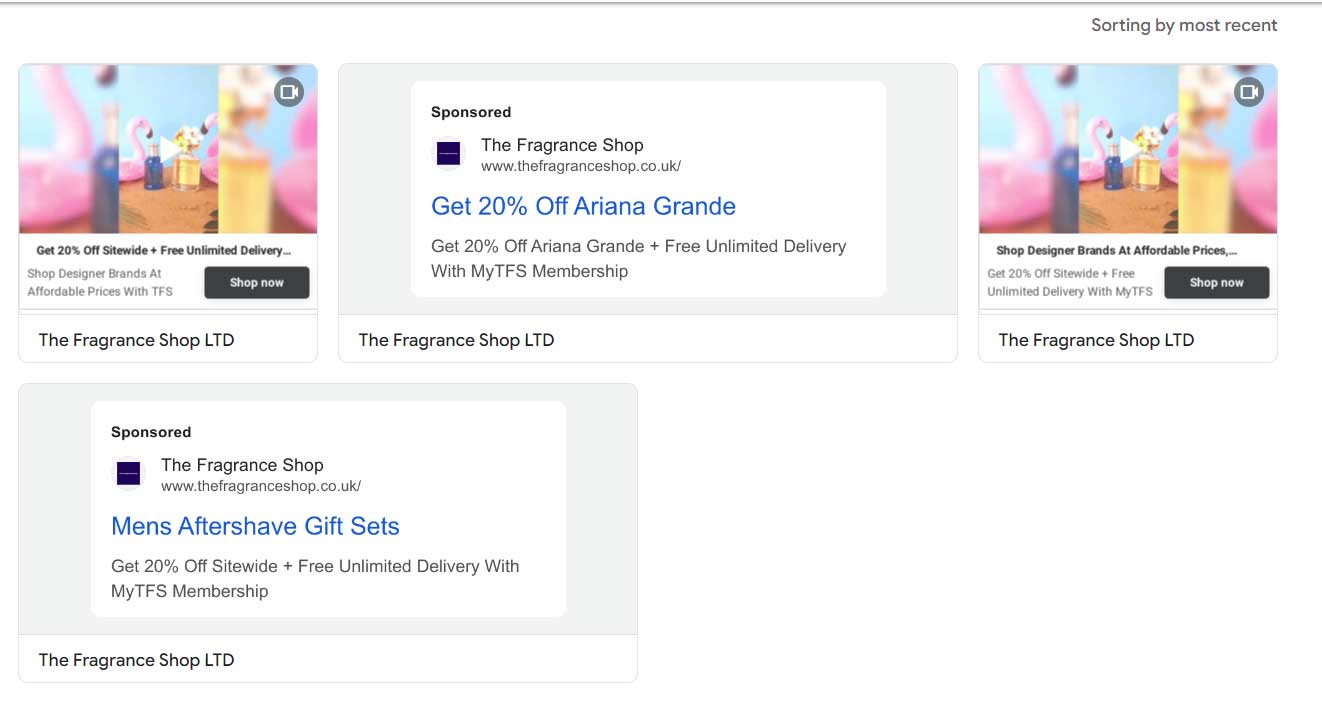Play the video in the 'Shop Designer Brands' headline ad
Image resolution: width=1322 pixels, height=707 pixels.
click(x=1129, y=148)
